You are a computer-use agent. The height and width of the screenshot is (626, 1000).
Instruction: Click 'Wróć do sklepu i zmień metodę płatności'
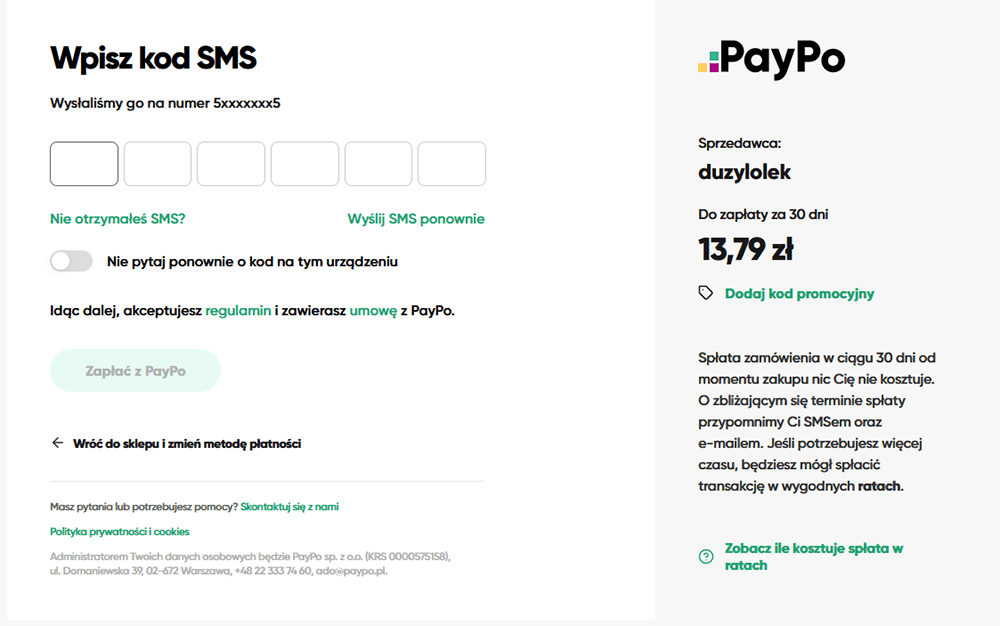pyautogui.click(x=187, y=444)
